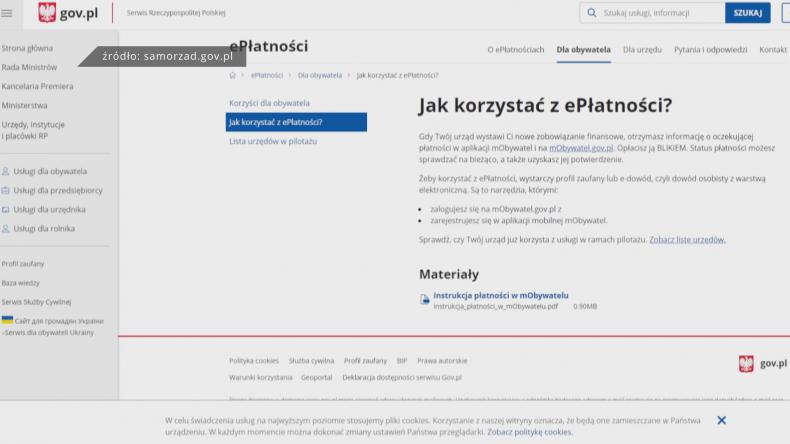Click Prawa autorskie footer link
Screen dimensions: 790x444
coord(442,361)
